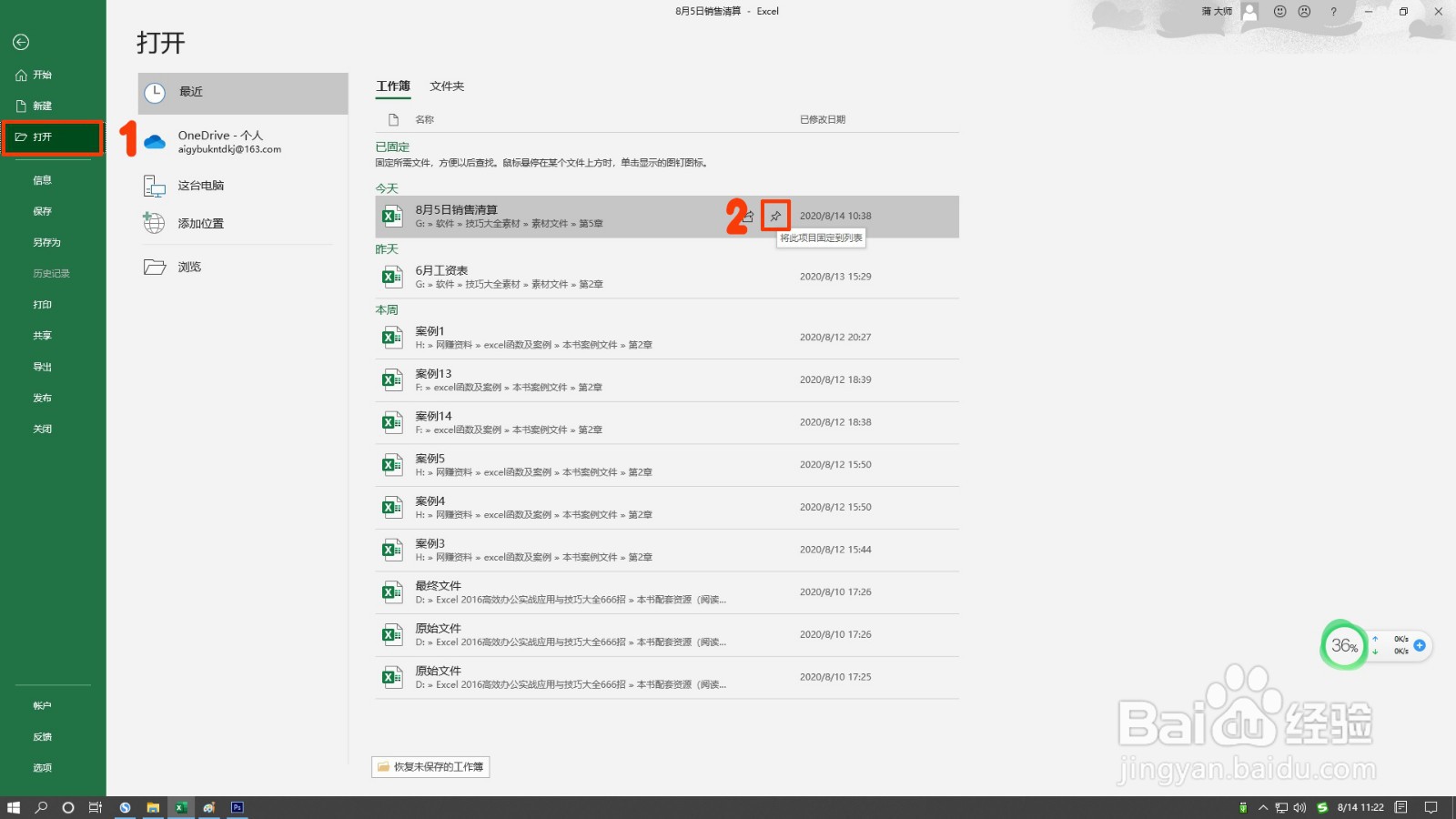Open File Explorer on taskbar
Viewport: 1456px width, 819px height.
click(x=153, y=807)
